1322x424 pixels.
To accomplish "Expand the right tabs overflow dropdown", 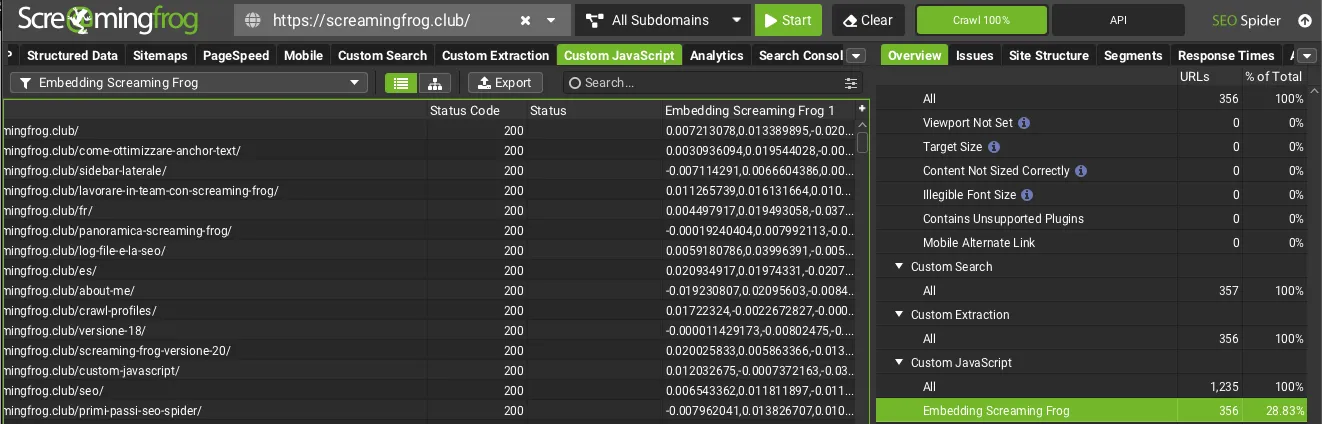I will pos(1306,56).
